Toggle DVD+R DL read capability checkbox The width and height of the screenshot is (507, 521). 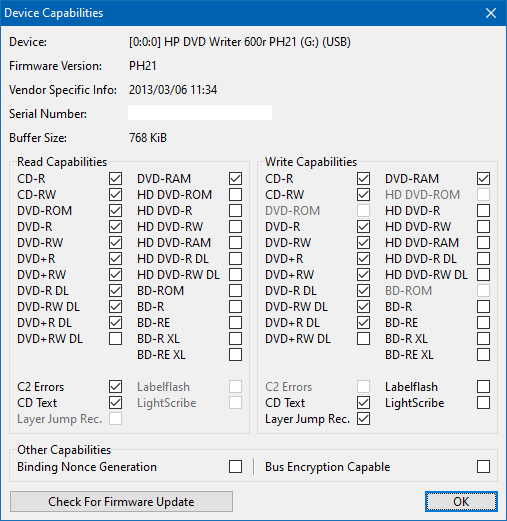pos(115,322)
